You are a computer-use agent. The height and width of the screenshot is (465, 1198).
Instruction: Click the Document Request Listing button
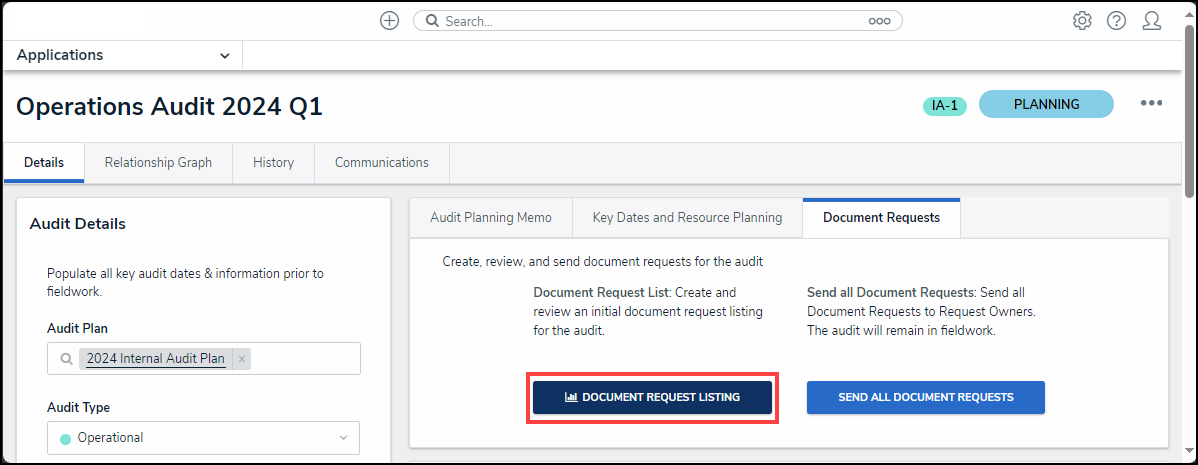coord(652,397)
